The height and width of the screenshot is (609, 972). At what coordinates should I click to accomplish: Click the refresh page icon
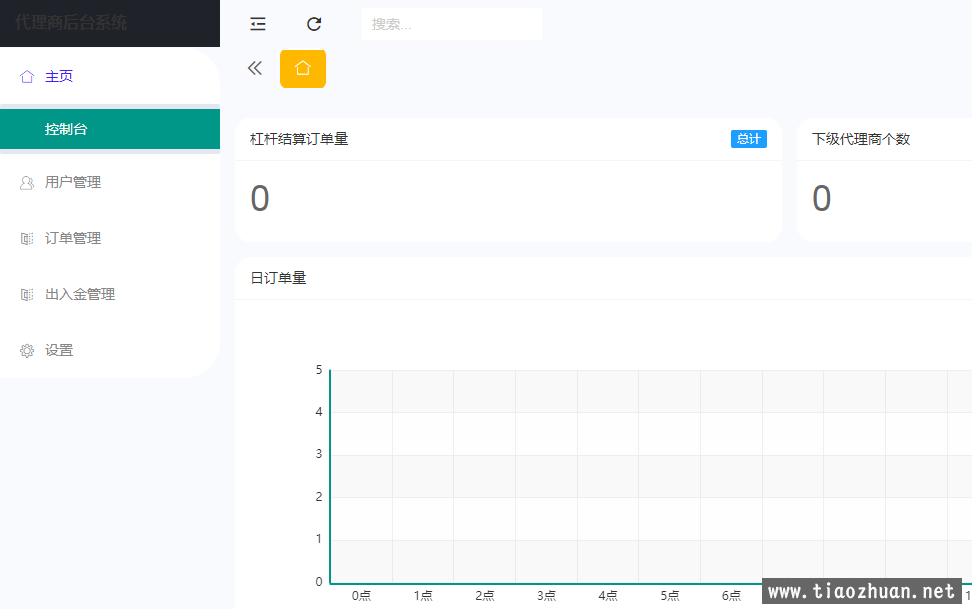(314, 24)
